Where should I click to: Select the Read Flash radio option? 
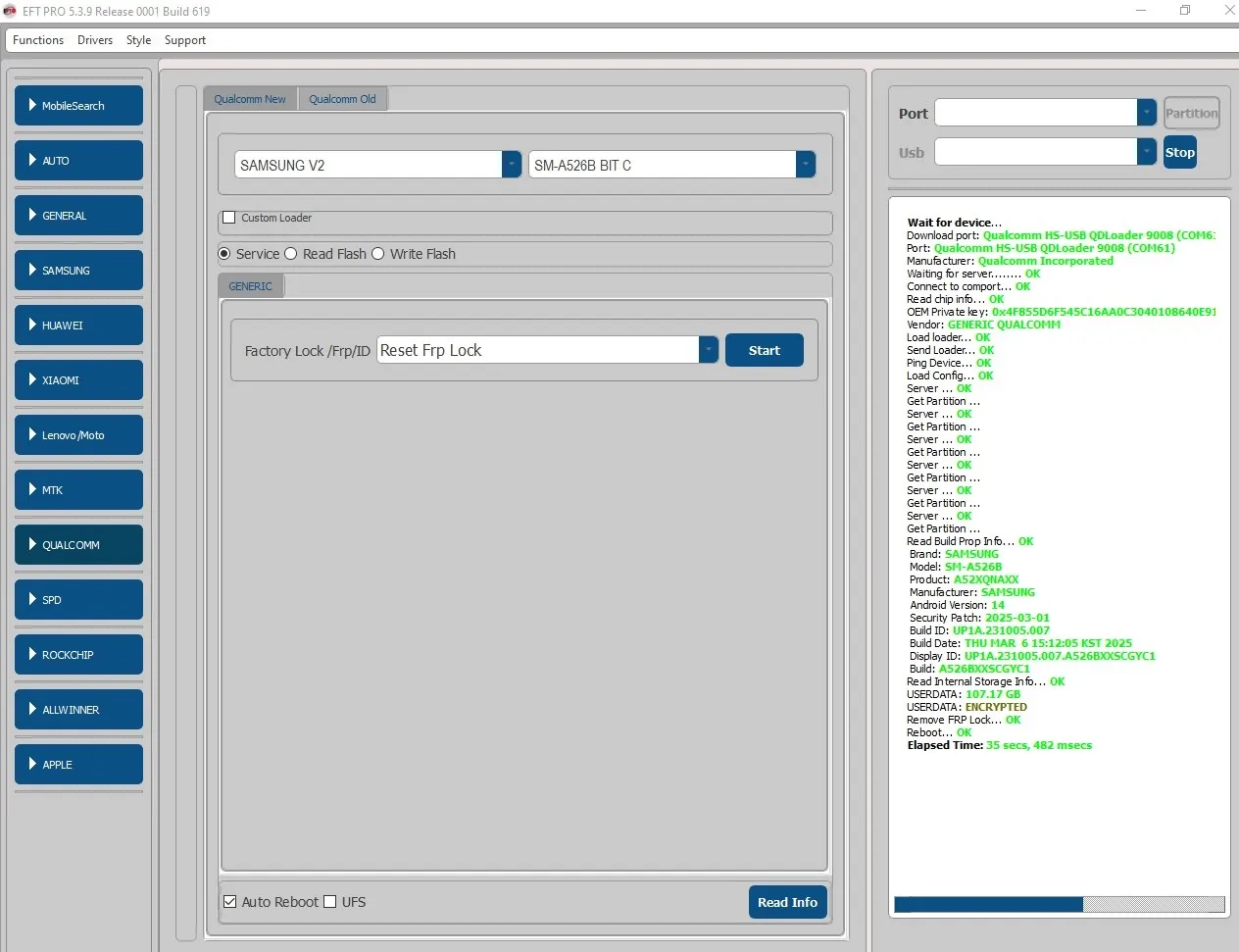pos(291,254)
